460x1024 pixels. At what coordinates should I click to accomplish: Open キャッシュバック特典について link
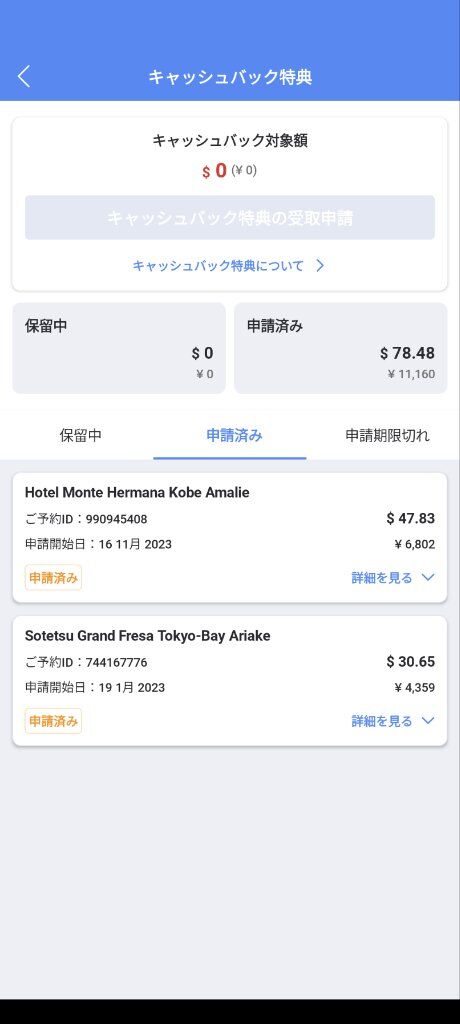(218, 266)
